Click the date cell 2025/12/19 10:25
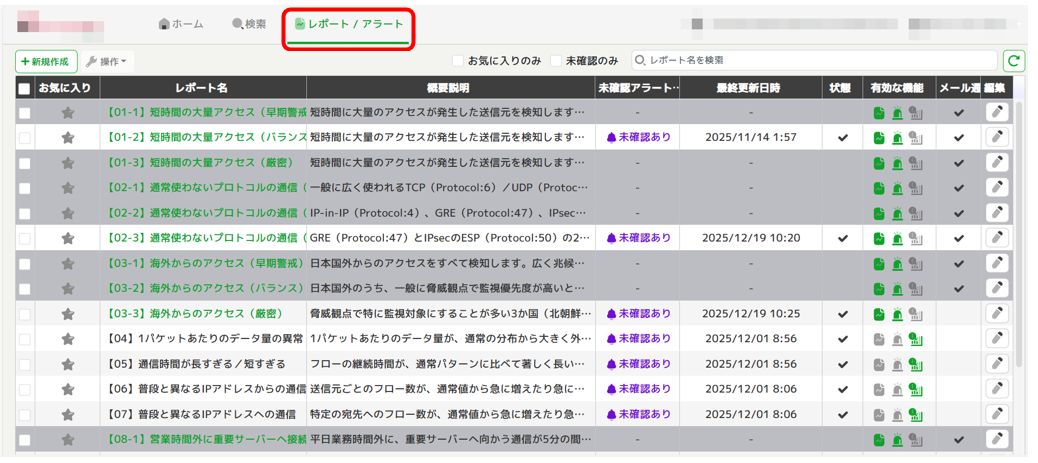Viewport: 1038px width, 463px height. [751, 314]
